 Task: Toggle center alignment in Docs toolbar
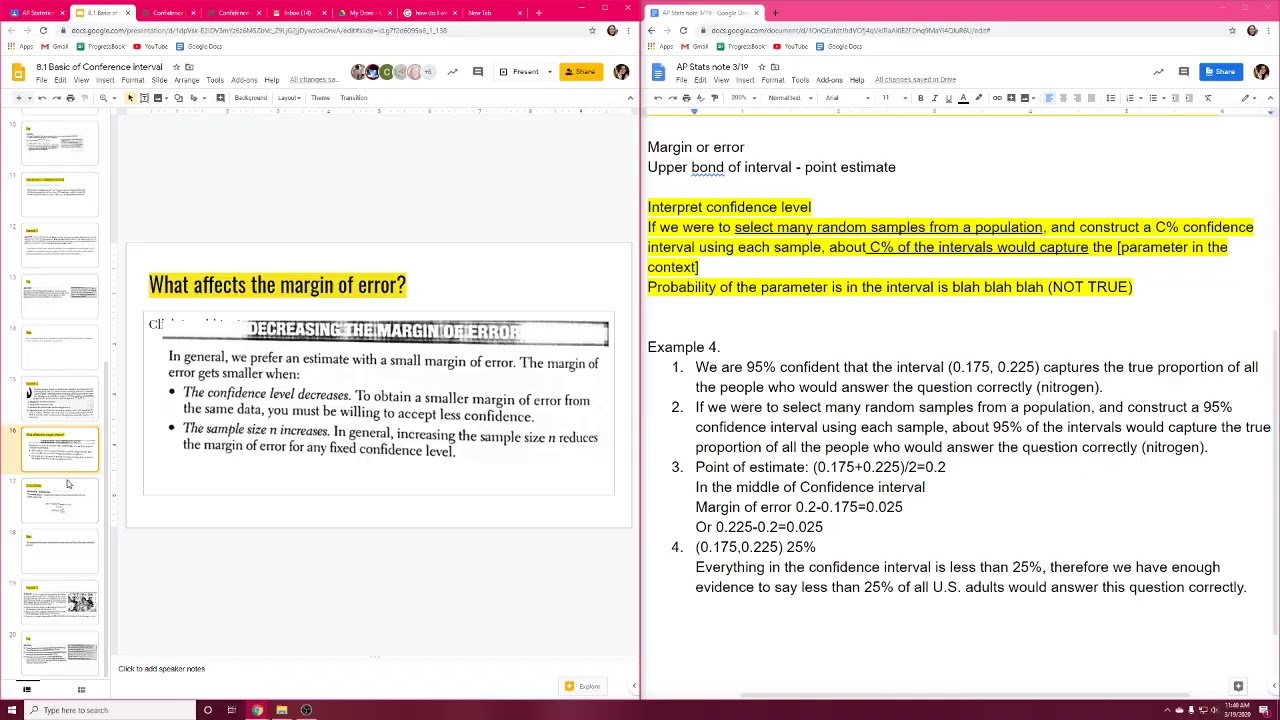pos(1063,98)
